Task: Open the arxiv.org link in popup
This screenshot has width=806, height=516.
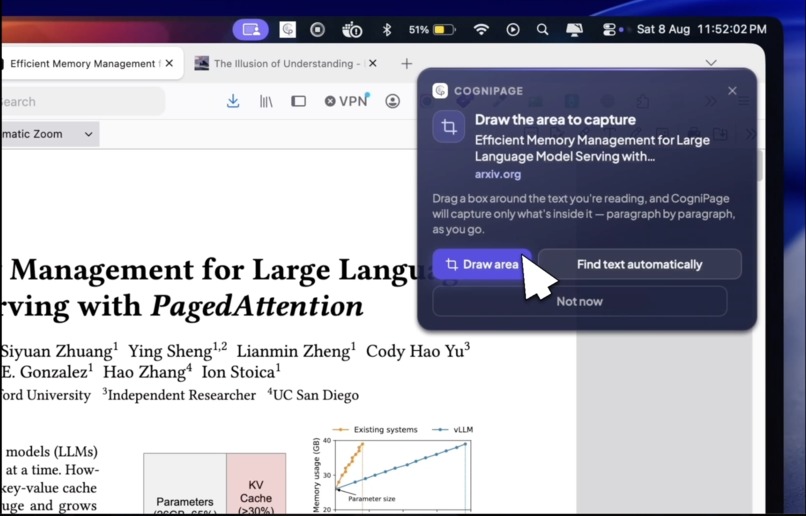Action: [498, 174]
